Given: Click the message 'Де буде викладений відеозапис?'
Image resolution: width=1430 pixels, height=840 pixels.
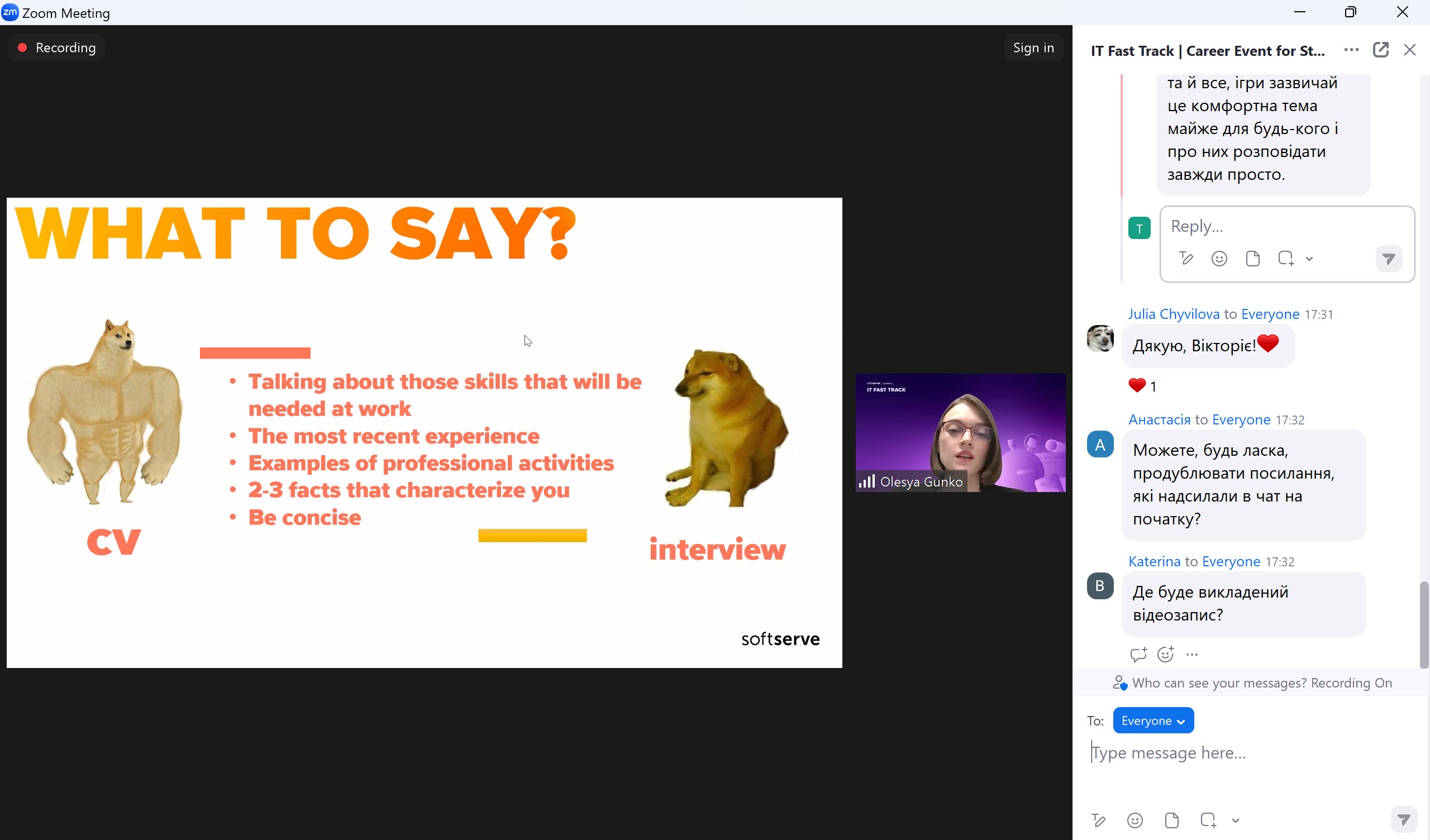Looking at the screenshot, I should coord(1243,603).
